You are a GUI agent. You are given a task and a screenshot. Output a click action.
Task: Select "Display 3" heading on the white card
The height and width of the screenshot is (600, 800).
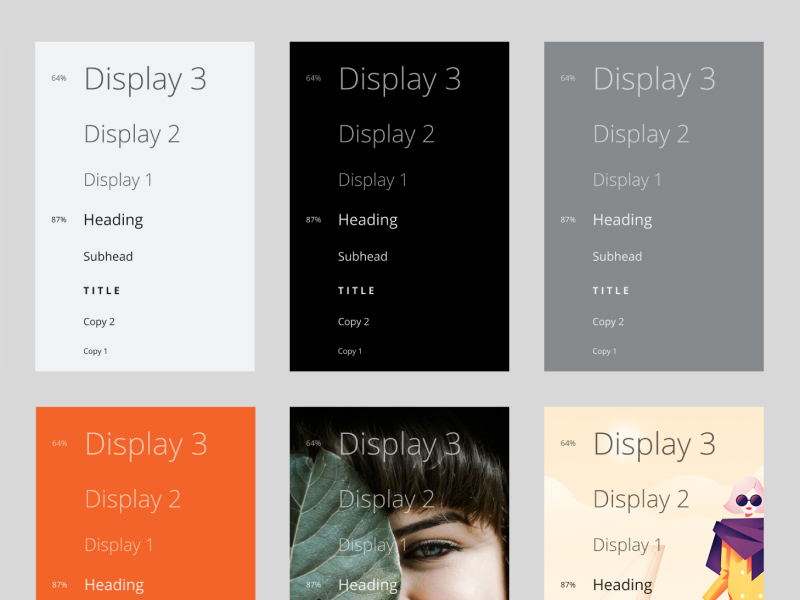(144, 79)
